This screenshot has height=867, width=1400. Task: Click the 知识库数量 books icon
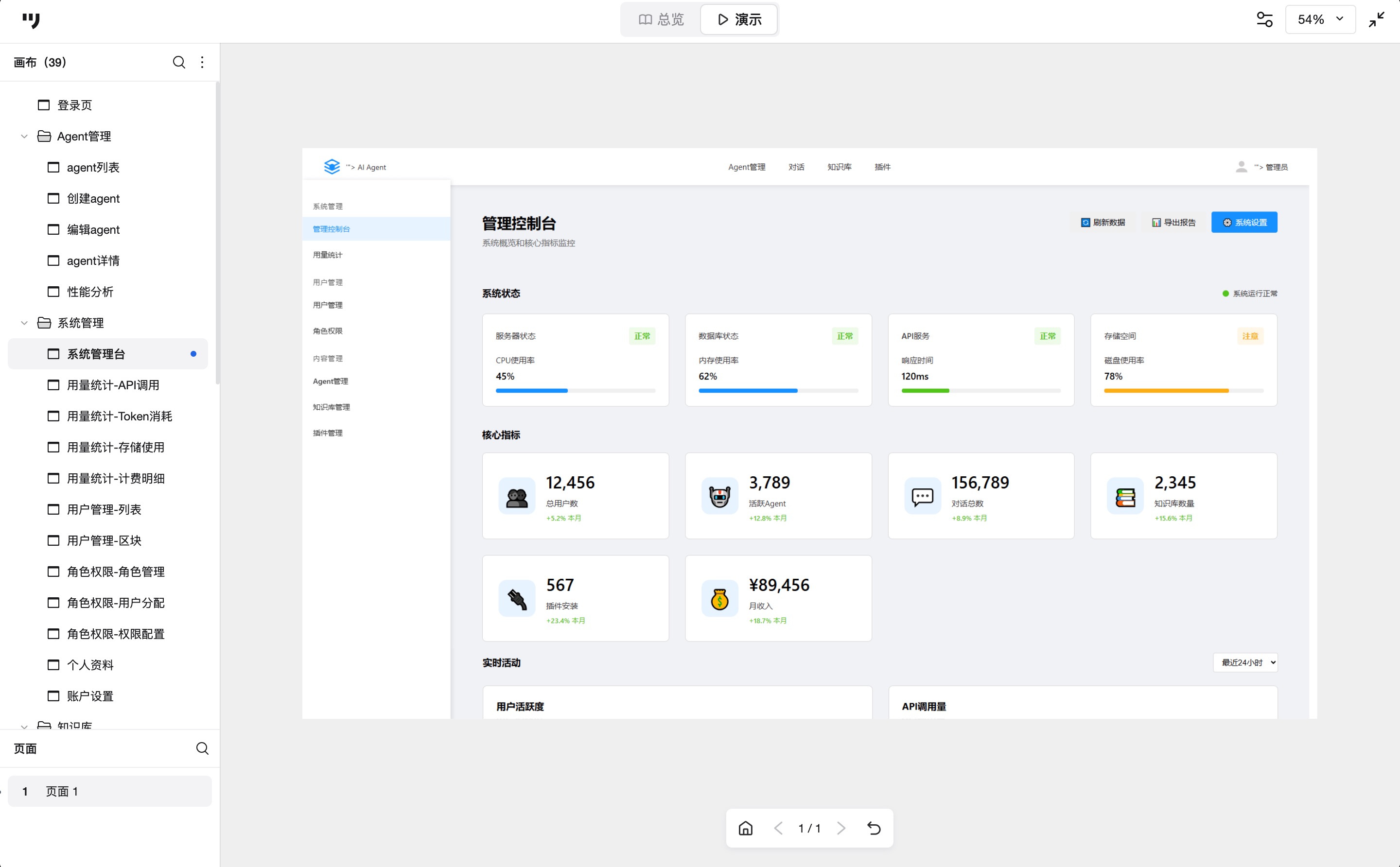(x=1125, y=496)
